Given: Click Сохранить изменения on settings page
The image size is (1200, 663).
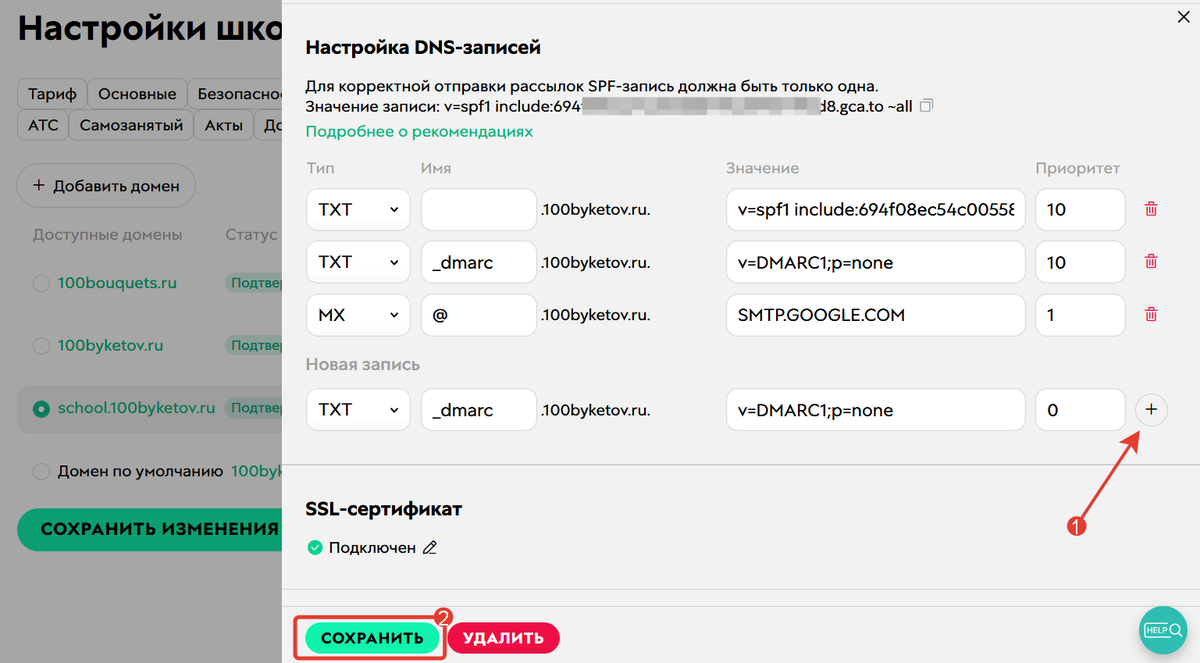Looking at the screenshot, I should (150, 529).
